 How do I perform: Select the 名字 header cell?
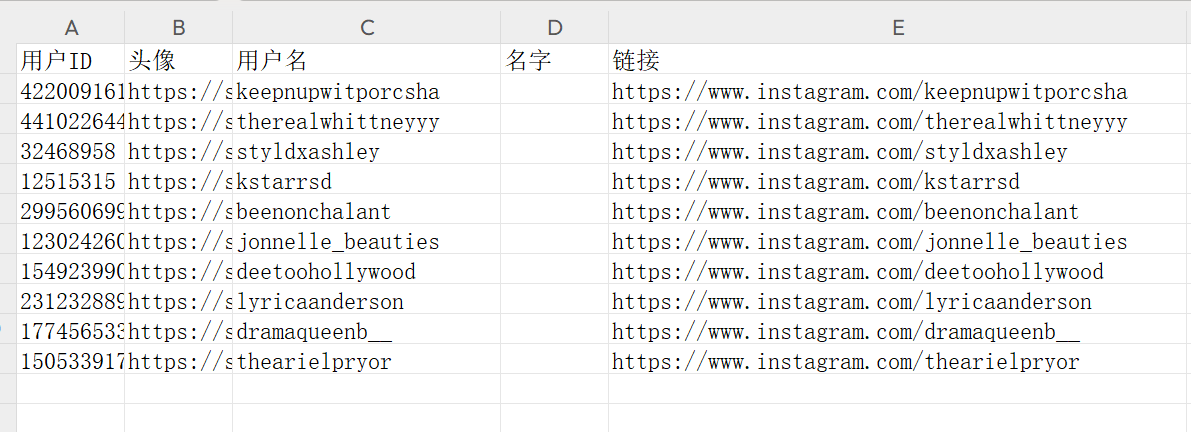pyautogui.click(x=554, y=60)
